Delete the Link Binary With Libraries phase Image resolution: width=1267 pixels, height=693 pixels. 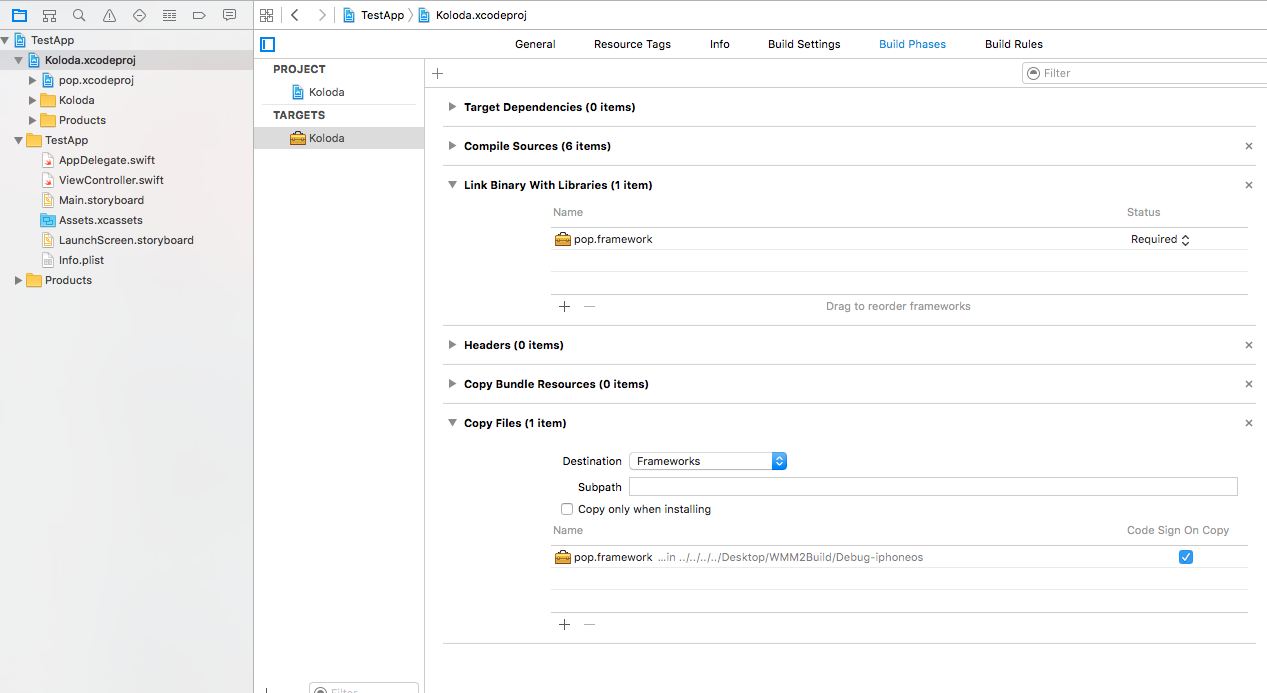[1248, 185]
